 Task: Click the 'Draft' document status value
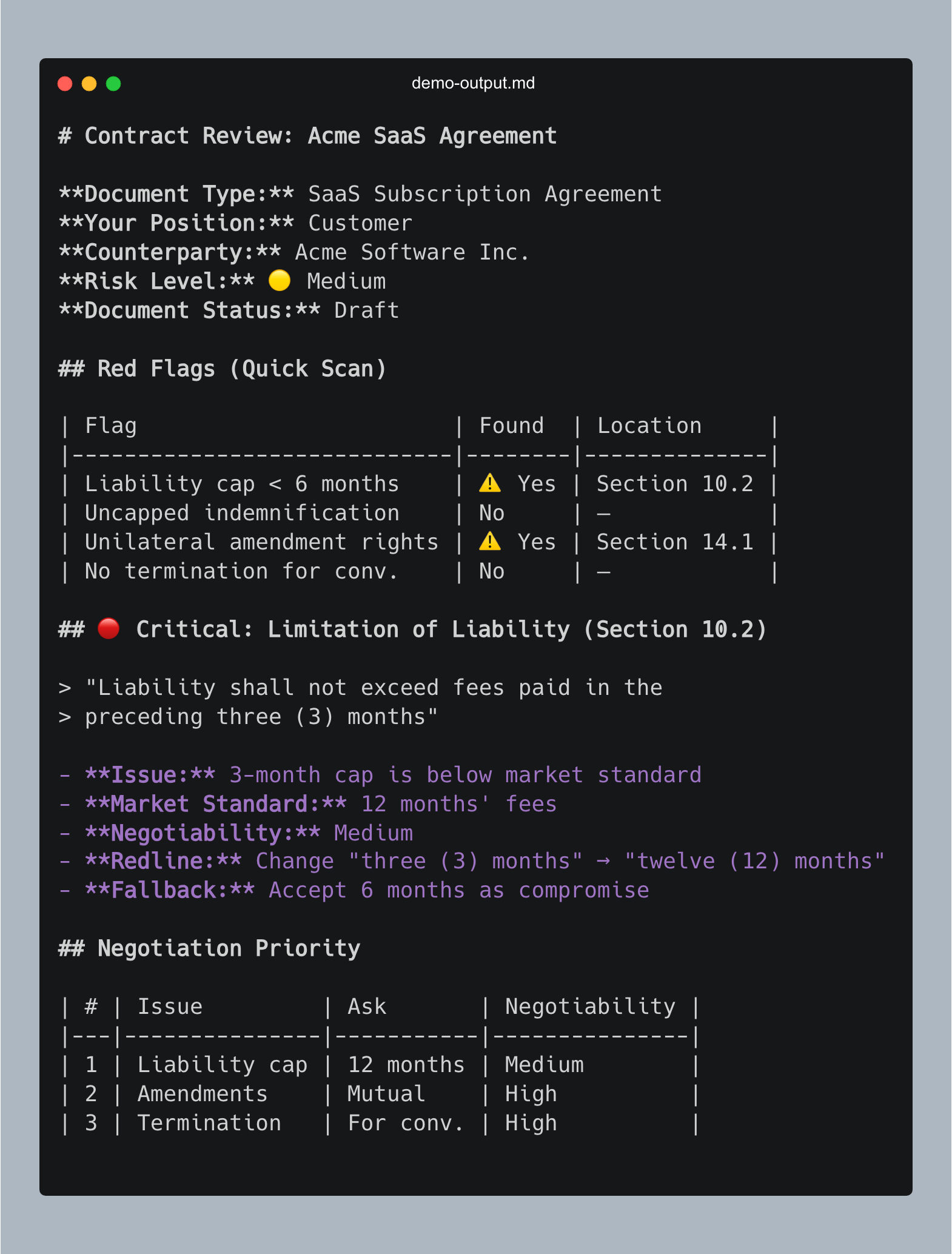(367, 310)
